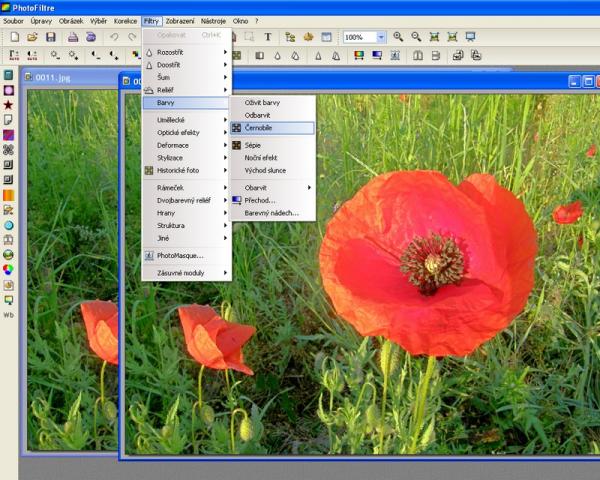Viewport: 600px width, 480px height.
Task: Undo the last action with the curved arrow
Action: [x=114, y=37]
